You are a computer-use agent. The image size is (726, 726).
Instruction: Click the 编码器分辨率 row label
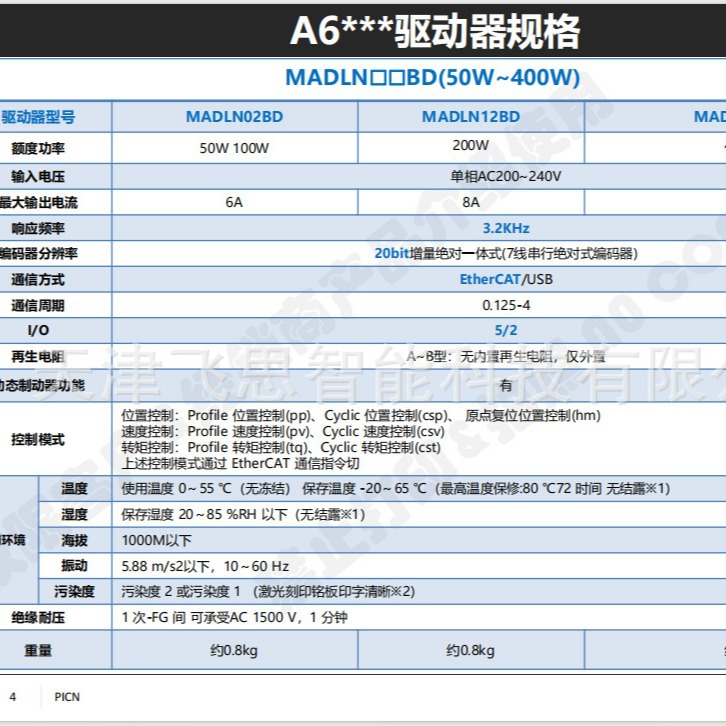click(x=38, y=254)
